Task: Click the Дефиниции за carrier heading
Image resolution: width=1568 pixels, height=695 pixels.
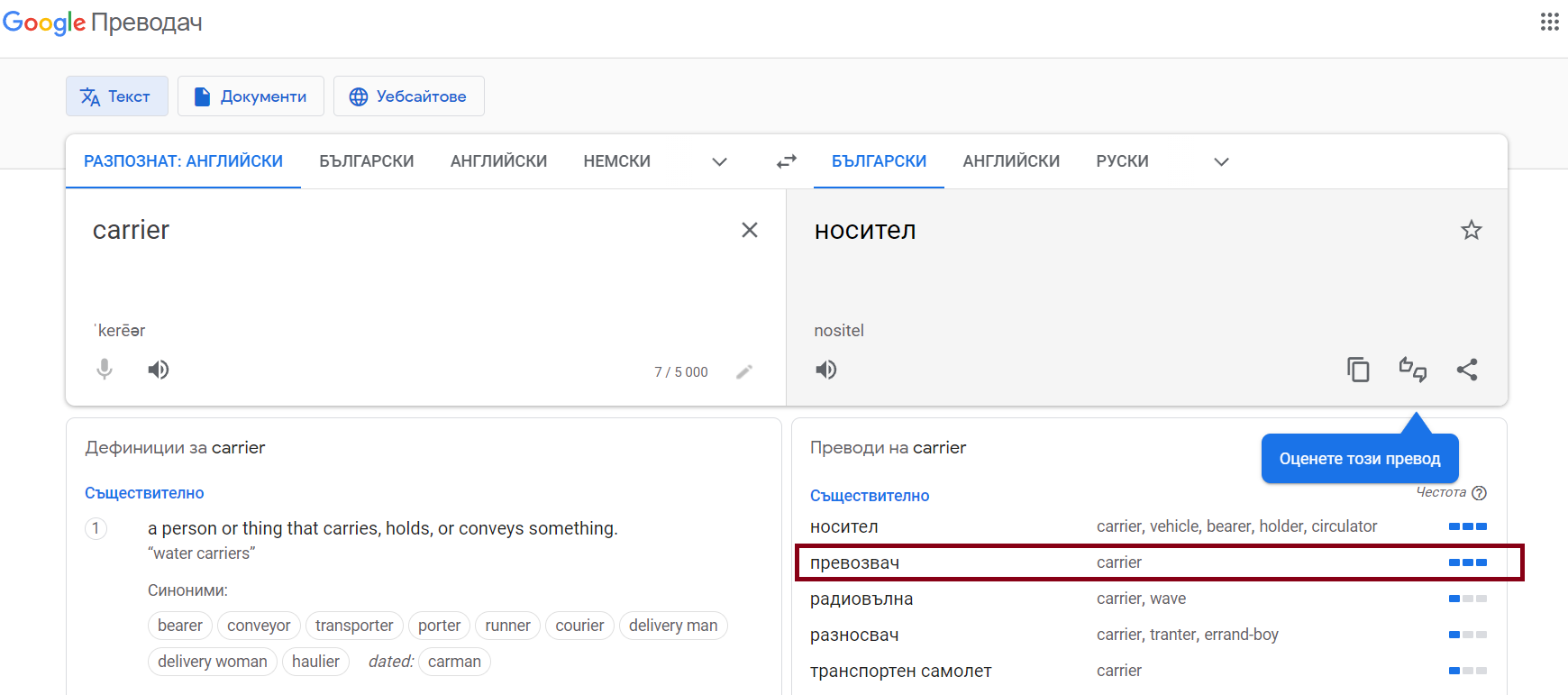Action: (x=175, y=448)
